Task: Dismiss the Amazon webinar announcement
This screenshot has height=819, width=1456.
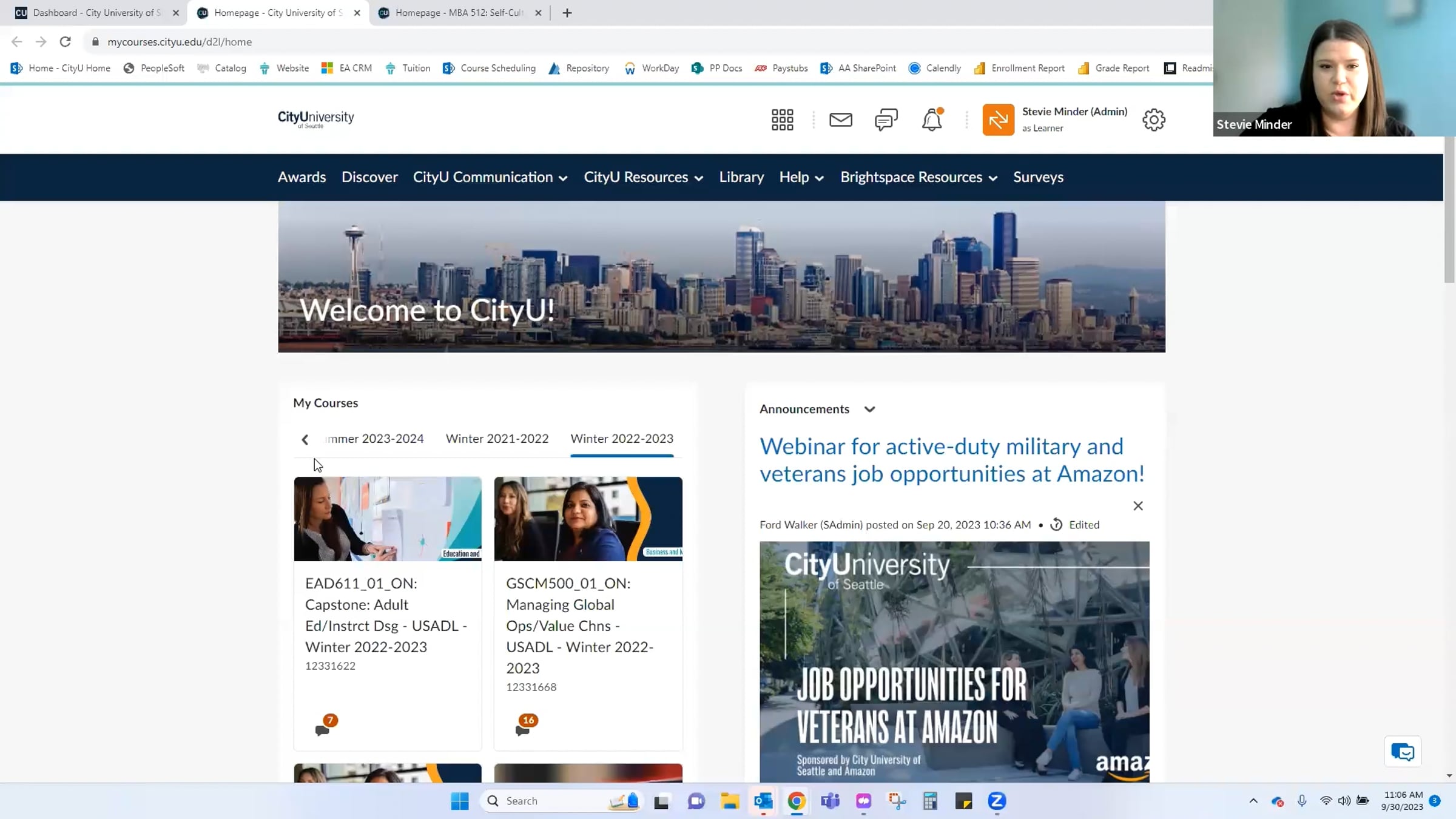Action: click(1137, 506)
